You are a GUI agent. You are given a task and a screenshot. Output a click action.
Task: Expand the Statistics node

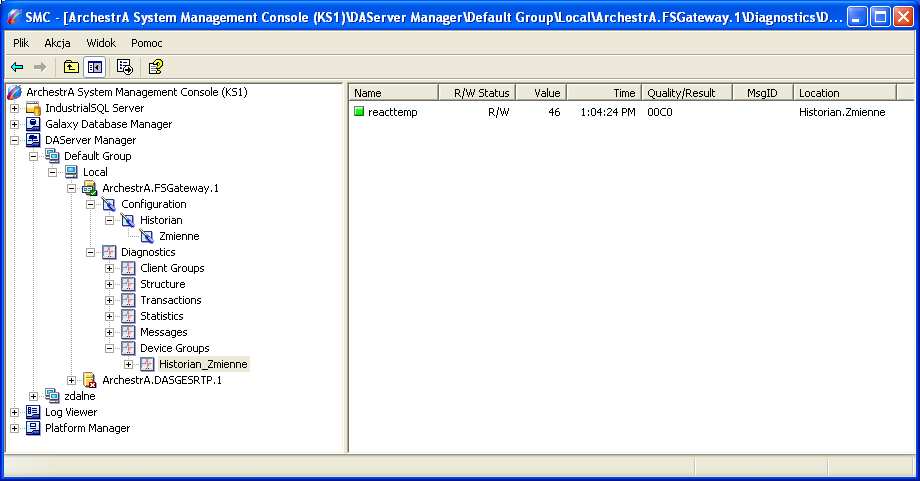click(x=109, y=316)
